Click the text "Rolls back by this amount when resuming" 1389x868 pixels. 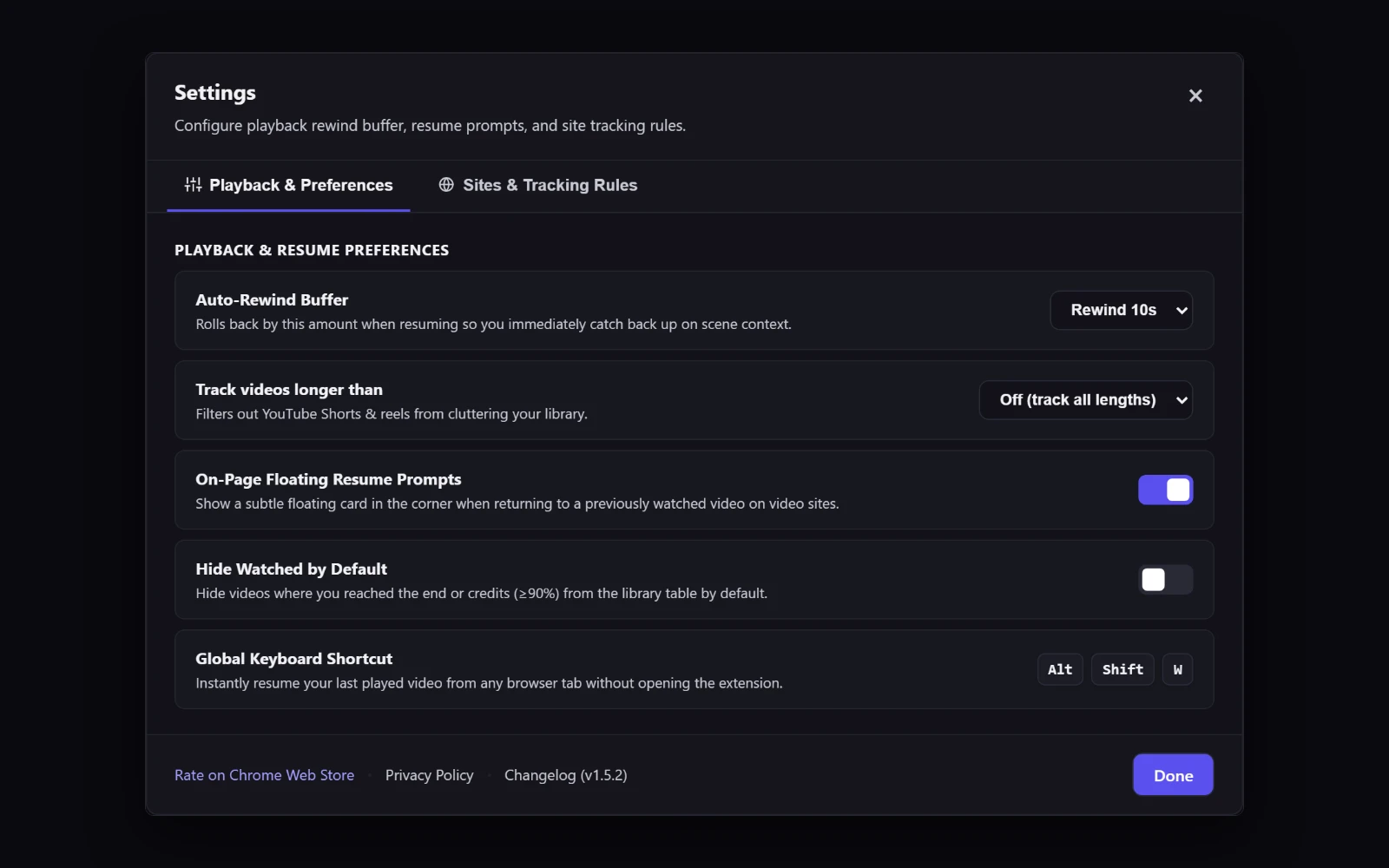click(493, 325)
